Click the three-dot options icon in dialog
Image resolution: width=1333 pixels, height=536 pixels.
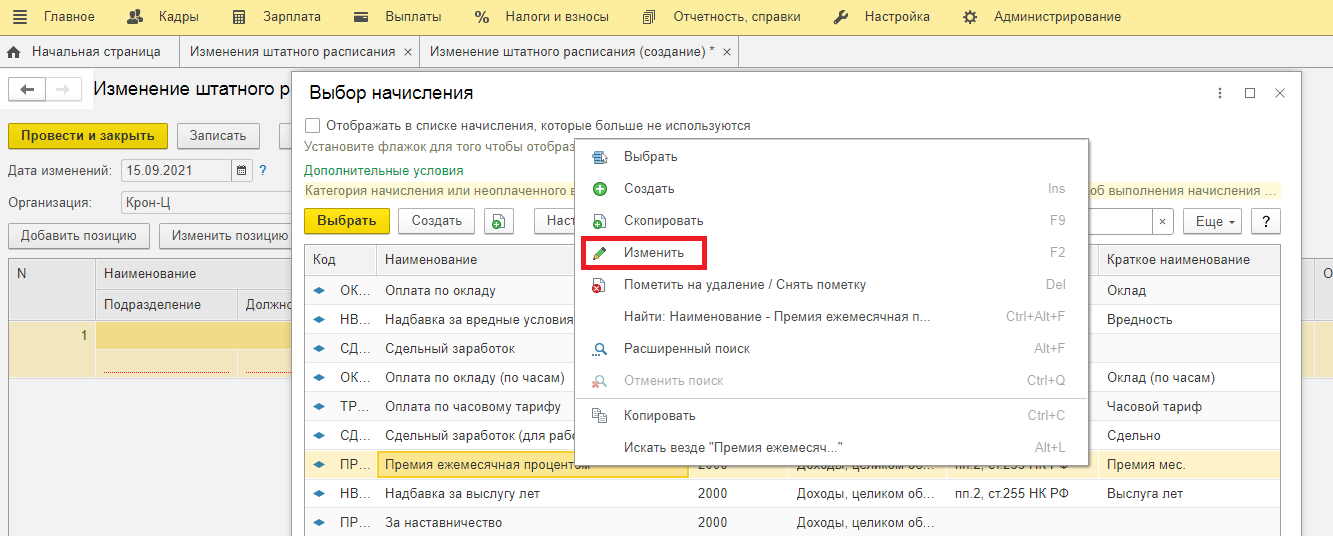1219,93
